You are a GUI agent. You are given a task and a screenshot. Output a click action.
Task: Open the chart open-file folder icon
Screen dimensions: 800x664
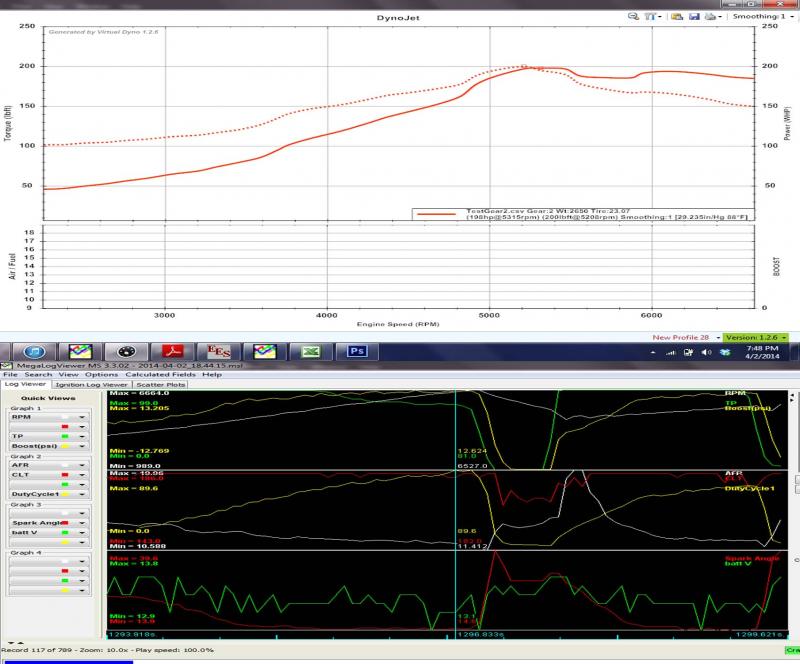[x=677, y=17]
